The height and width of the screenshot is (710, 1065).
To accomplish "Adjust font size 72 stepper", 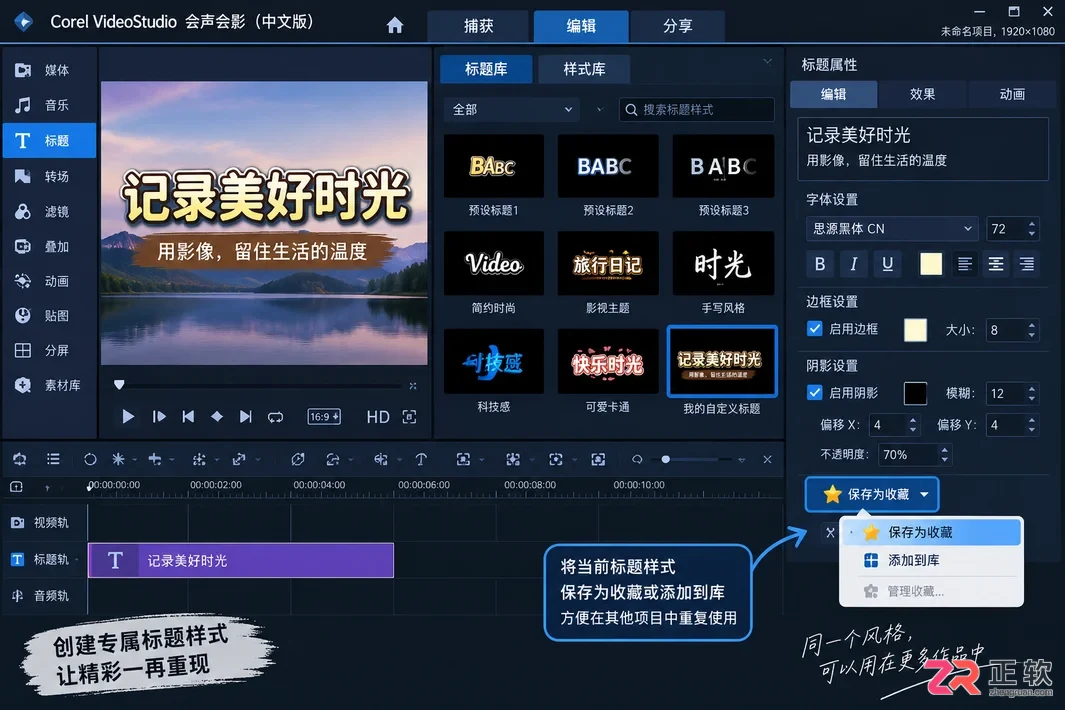I will click(1032, 229).
